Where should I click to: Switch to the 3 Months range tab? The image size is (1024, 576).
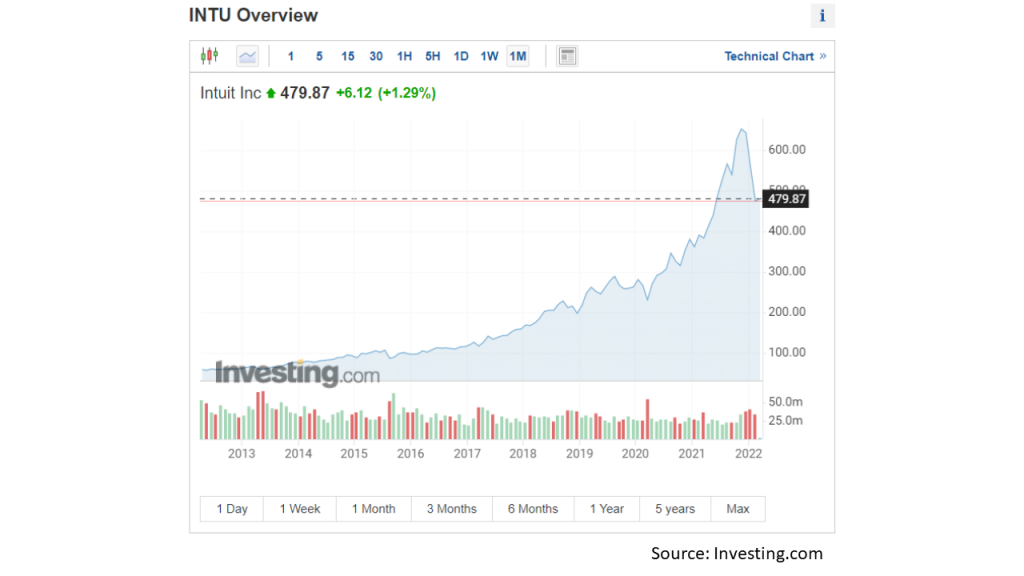(x=452, y=509)
